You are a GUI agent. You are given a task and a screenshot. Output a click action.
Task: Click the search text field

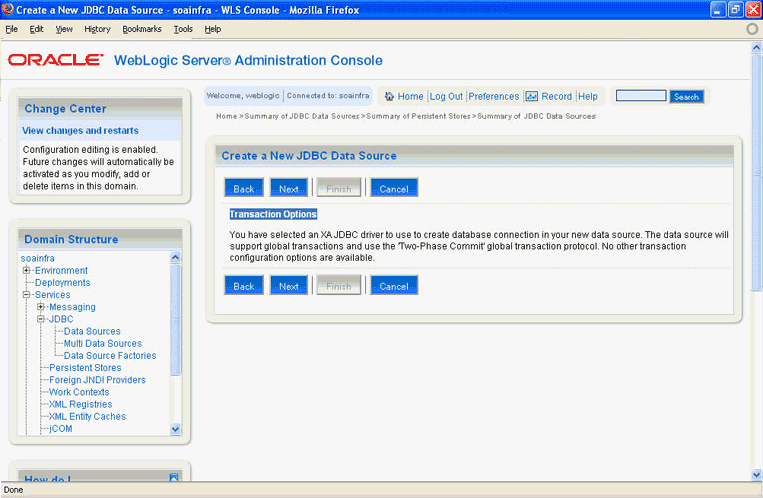tap(641, 96)
